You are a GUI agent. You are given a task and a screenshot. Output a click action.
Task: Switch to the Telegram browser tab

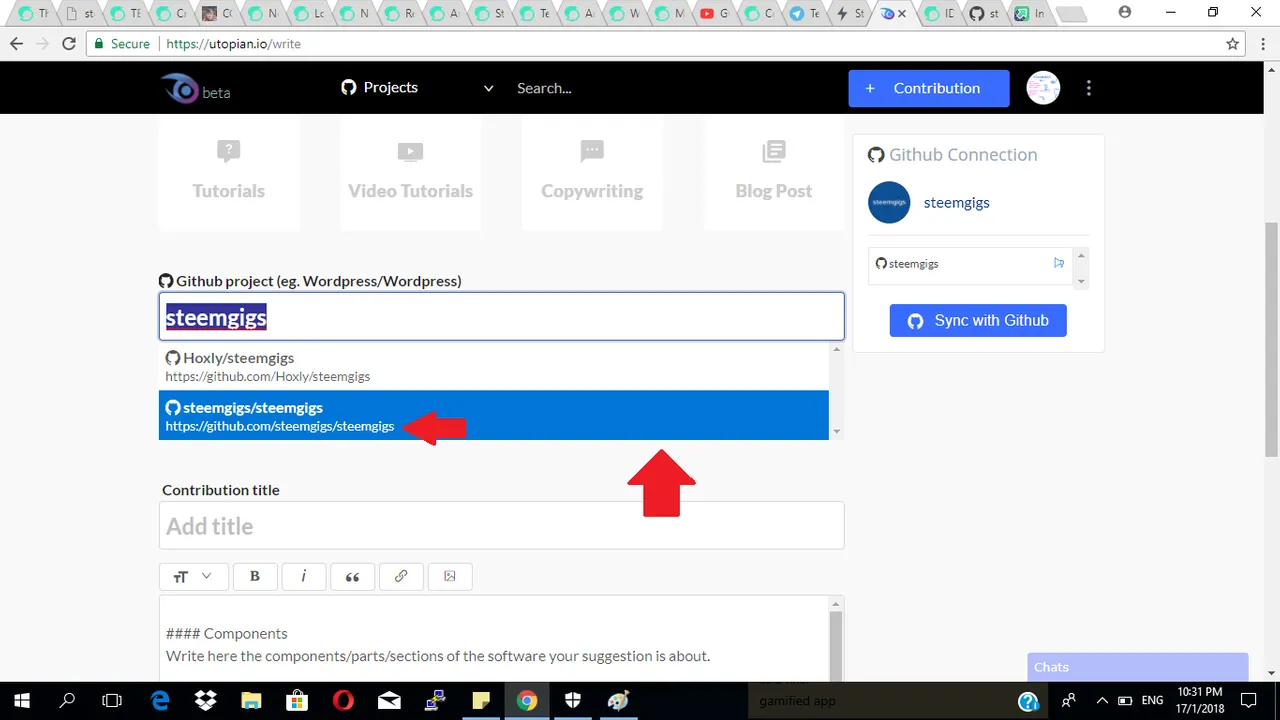coord(805,14)
